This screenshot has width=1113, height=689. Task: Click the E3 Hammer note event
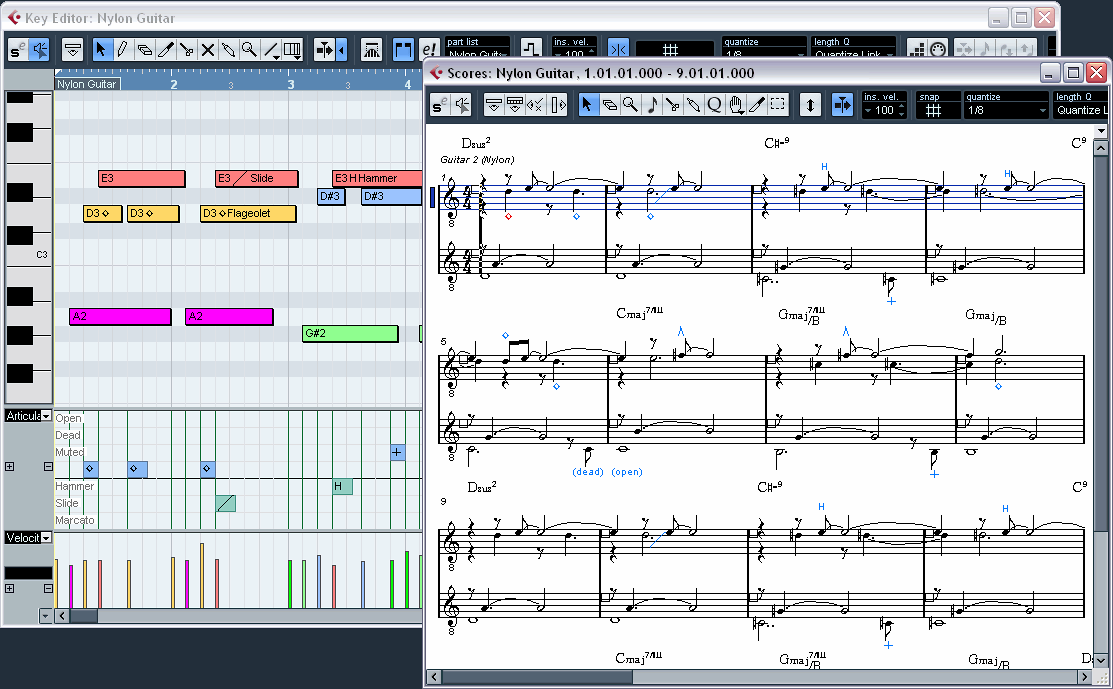coord(375,178)
